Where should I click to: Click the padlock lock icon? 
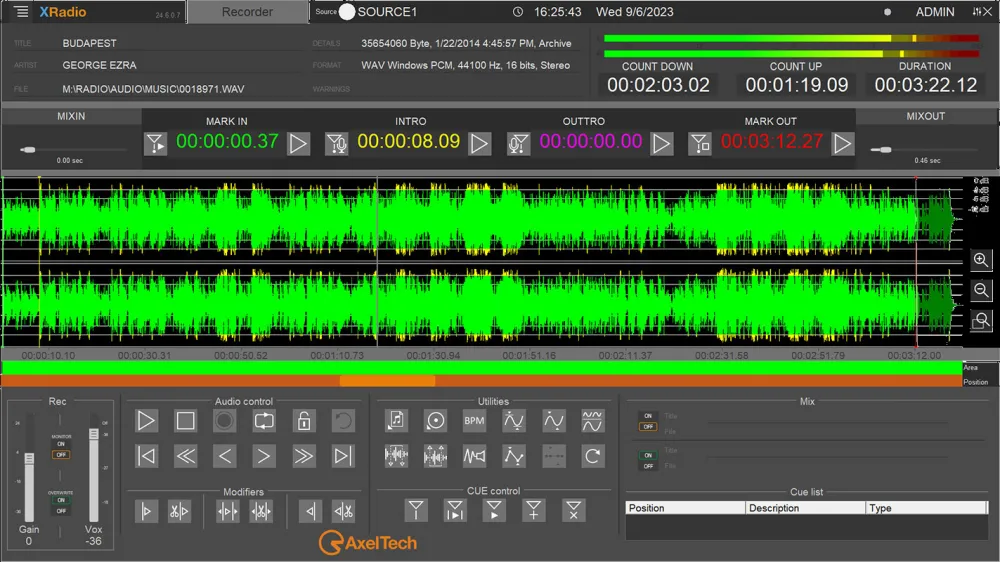(x=303, y=421)
